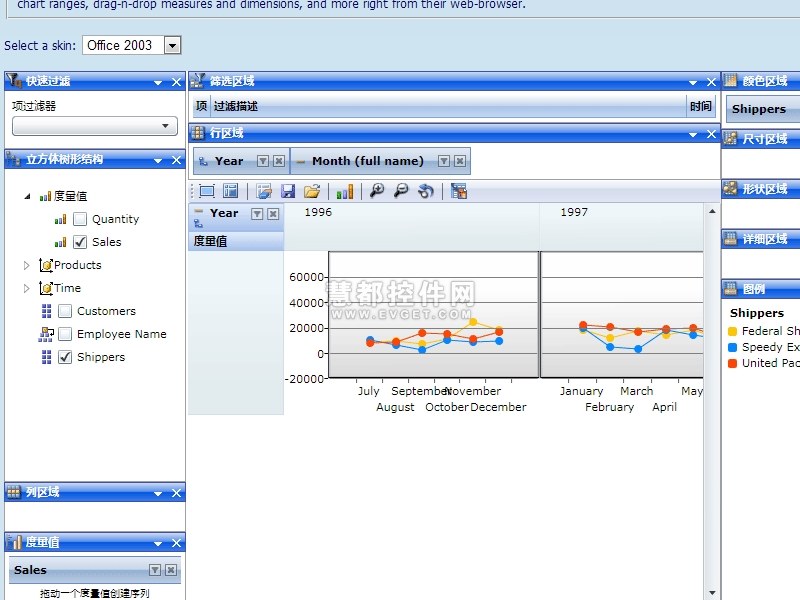Remove Month (full name) chip from row area
This screenshot has height=600, width=800.
(x=460, y=161)
